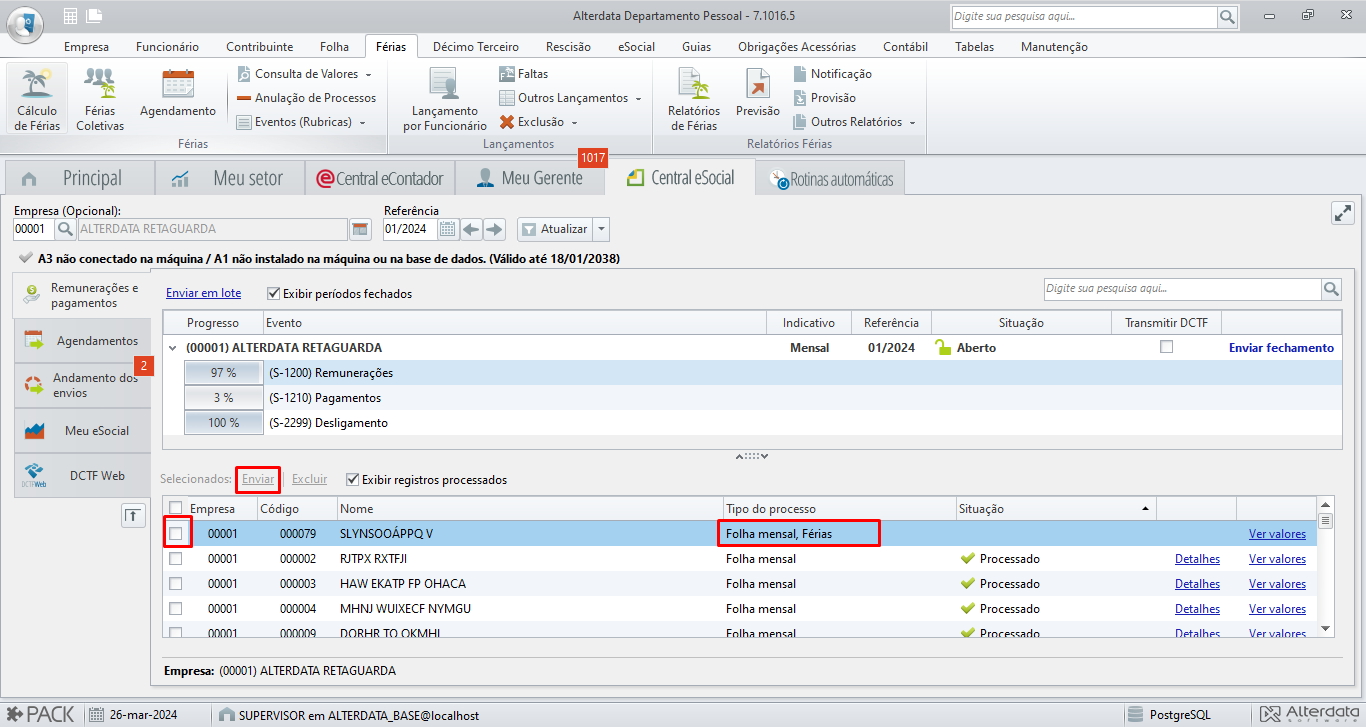Go to next reference month arrow
The image size is (1366, 727).
(x=494, y=229)
